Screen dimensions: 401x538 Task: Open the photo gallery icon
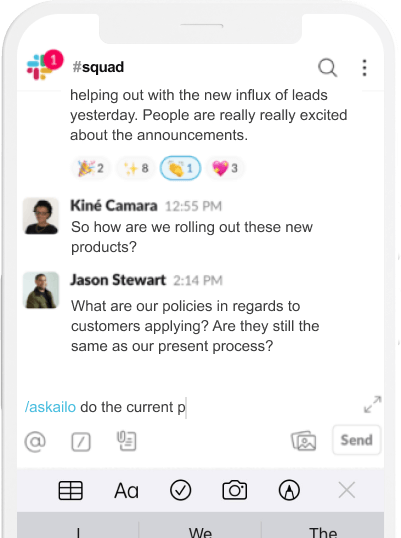coord(304,441)
